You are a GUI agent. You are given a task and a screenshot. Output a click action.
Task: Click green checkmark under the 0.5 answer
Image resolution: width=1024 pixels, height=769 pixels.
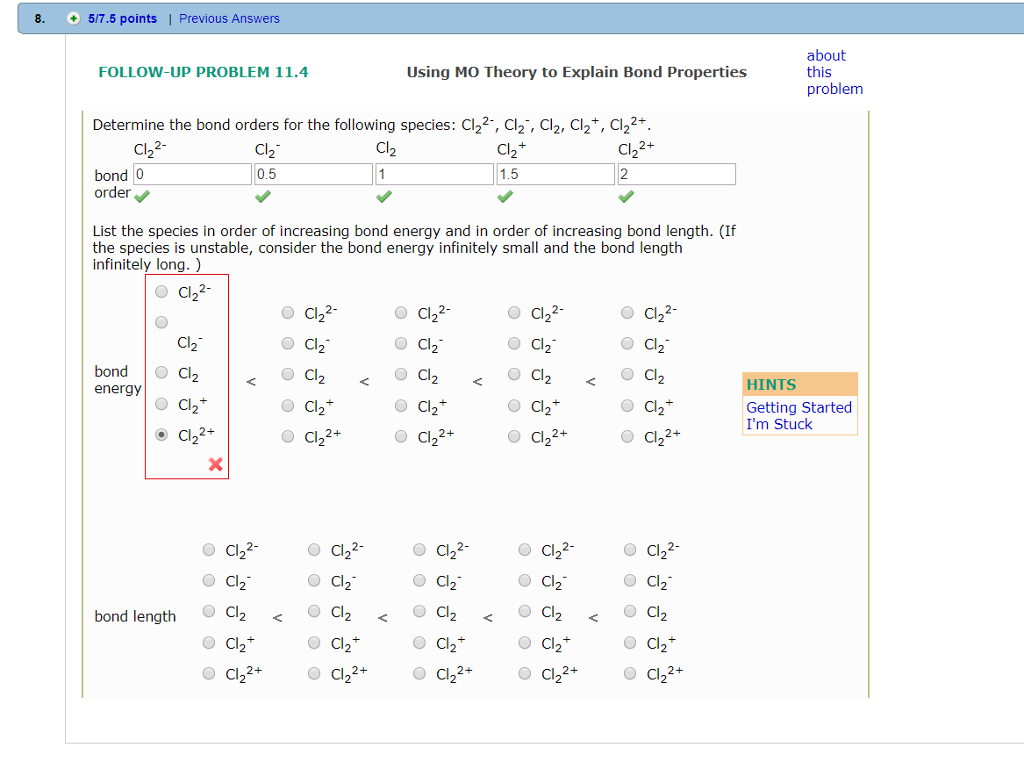263,197
